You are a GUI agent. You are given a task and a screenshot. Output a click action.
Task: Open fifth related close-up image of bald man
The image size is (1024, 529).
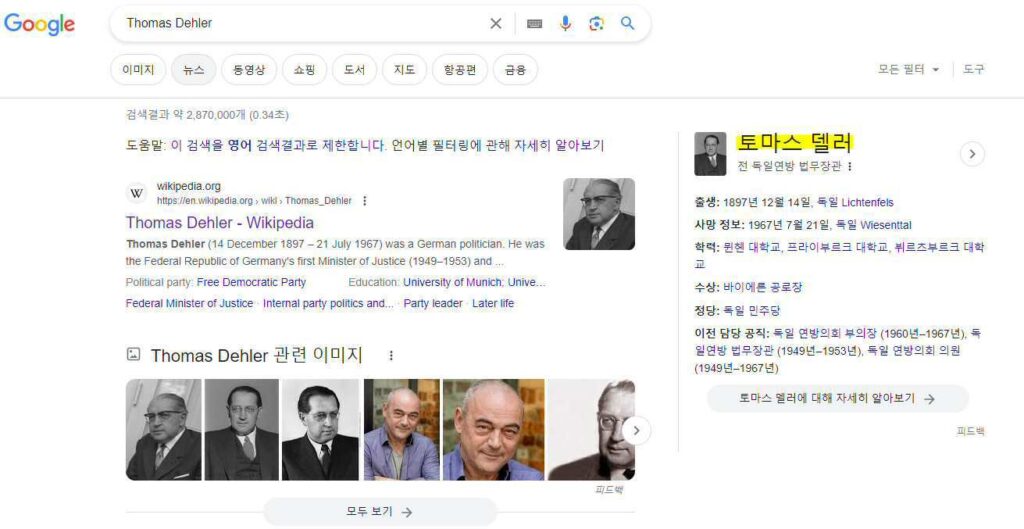tap(494, 430)
